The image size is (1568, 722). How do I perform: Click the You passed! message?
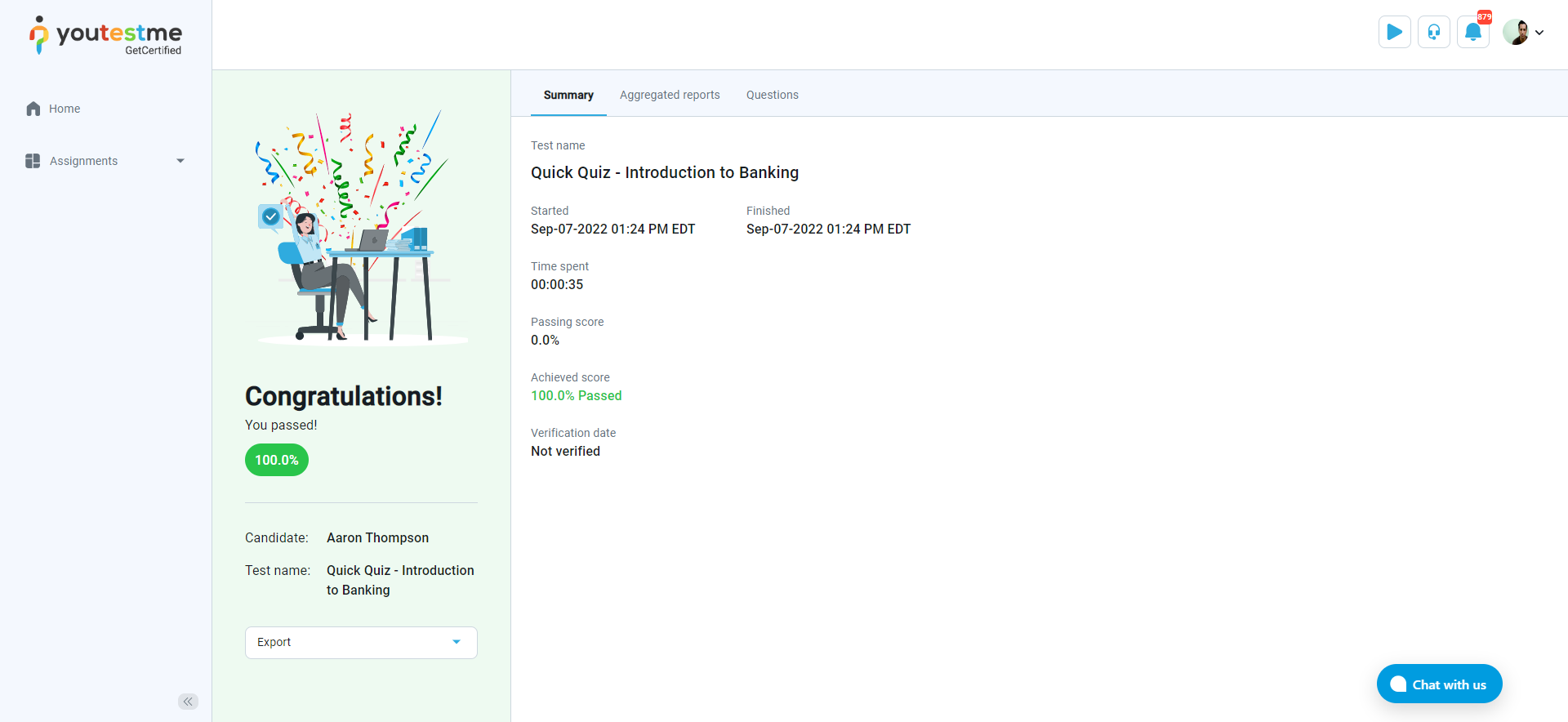click(281, 425)
